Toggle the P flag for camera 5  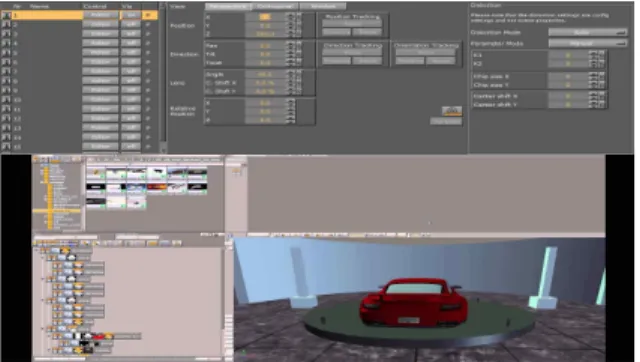149,53
